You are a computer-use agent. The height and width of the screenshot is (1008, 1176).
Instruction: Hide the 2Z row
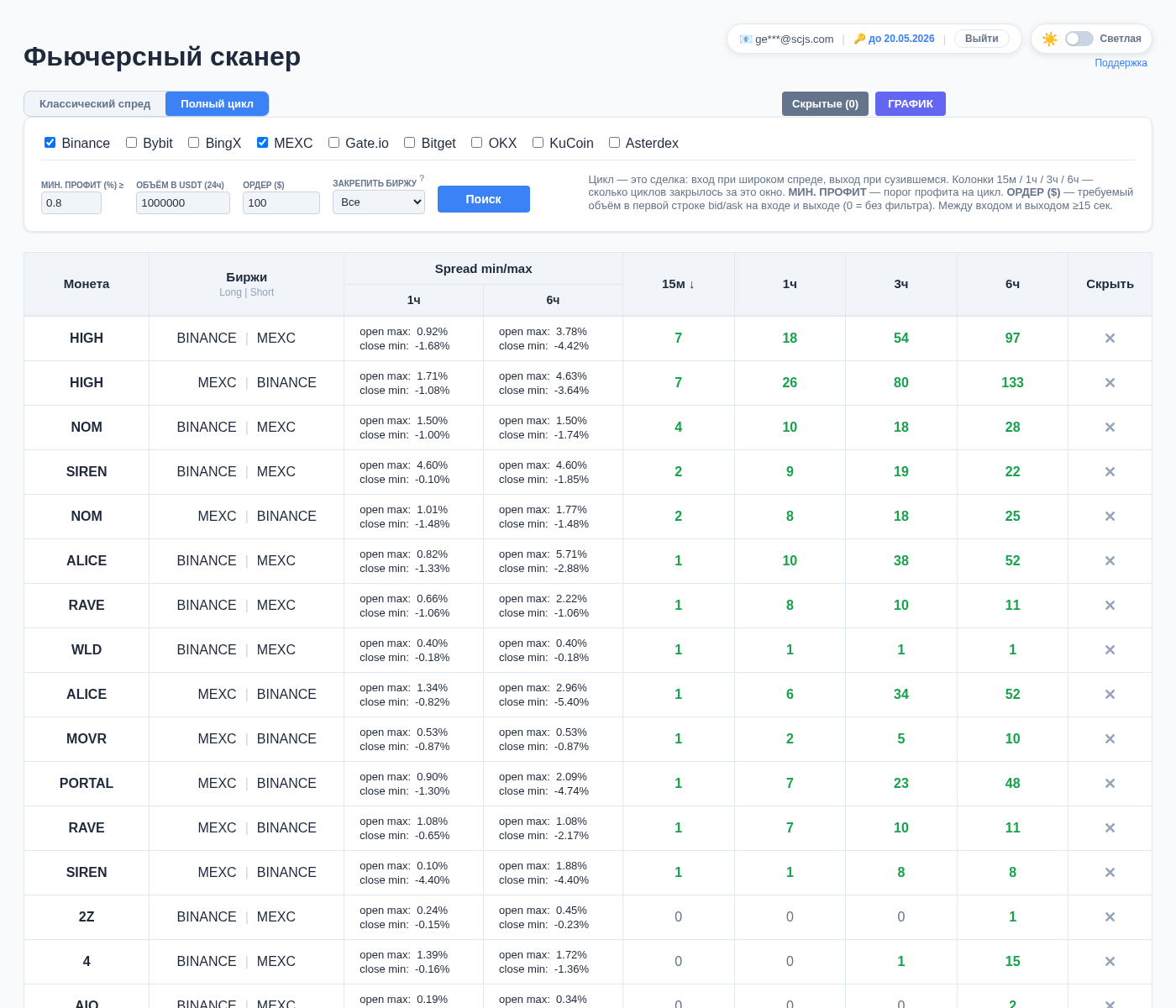pyautogui.click(x=1110, y=917)
